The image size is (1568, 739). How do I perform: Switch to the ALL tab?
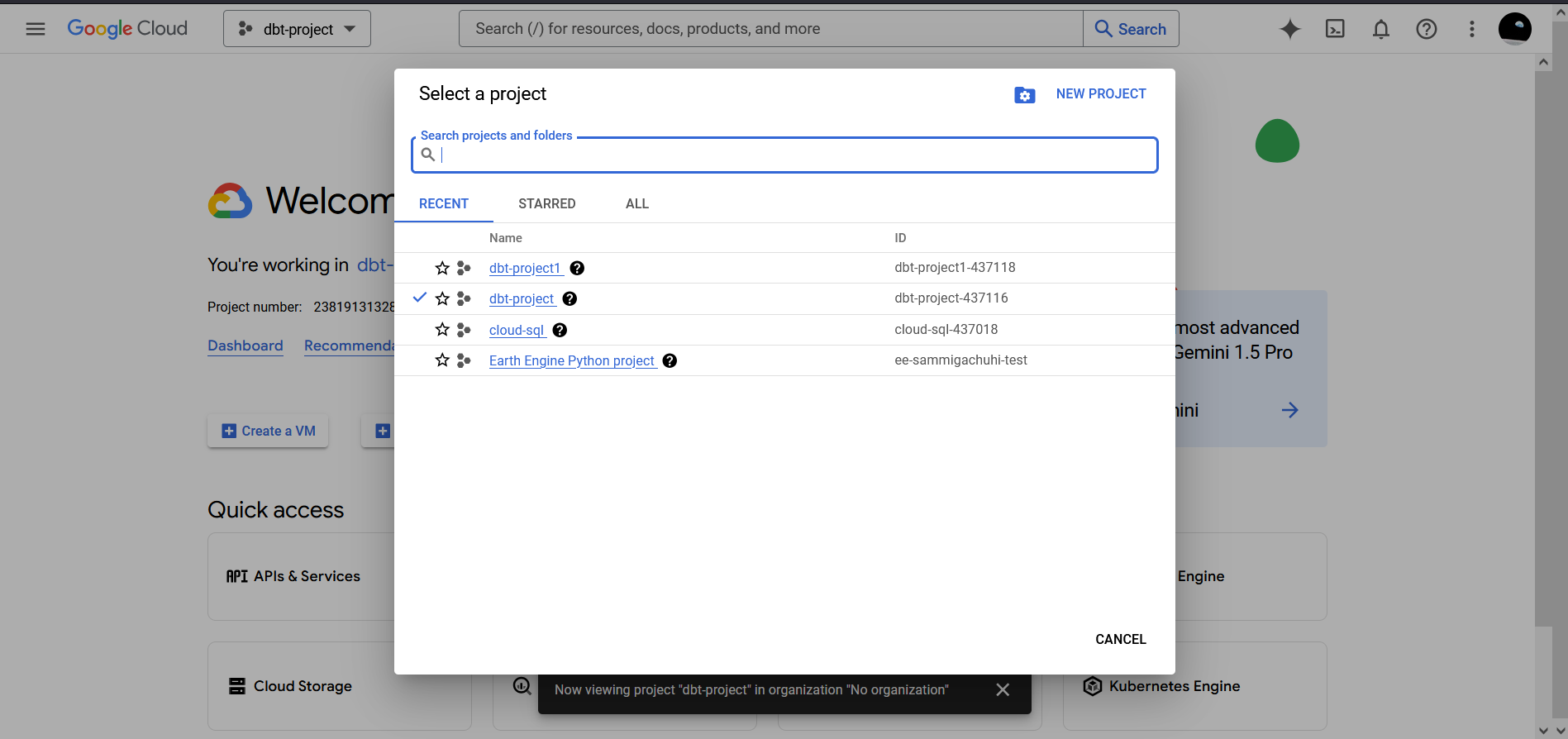tap(637, 204)
